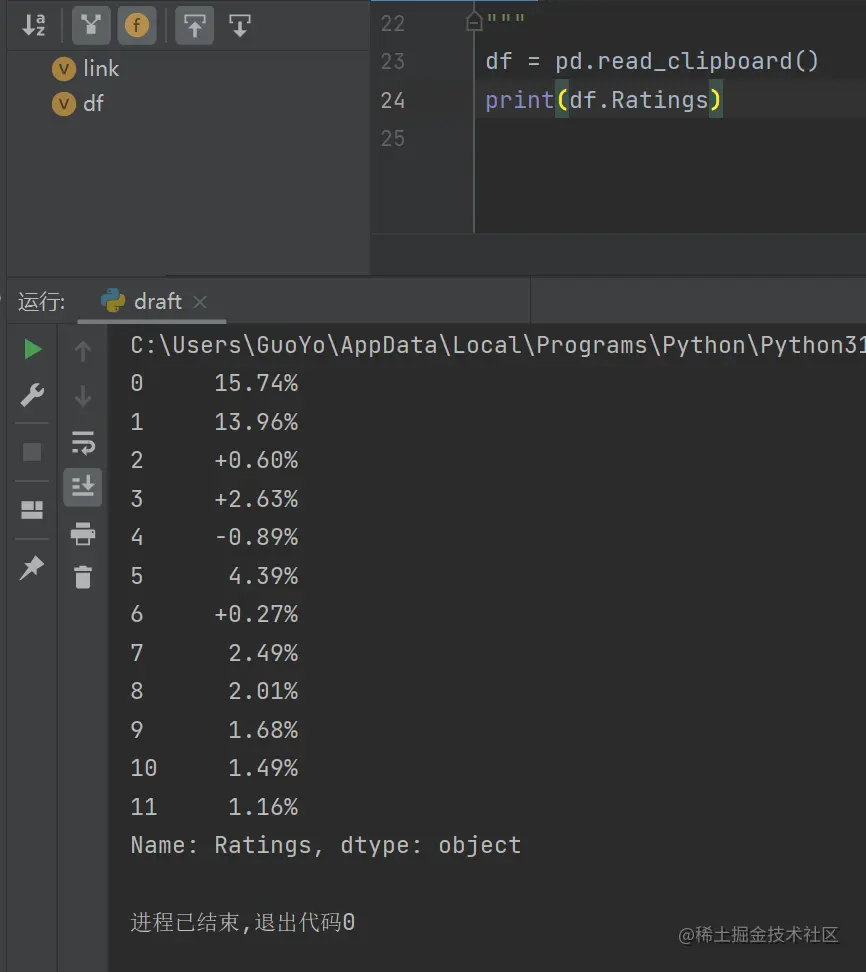Navigate down the stack trace arrow
This screenshot has height=972, width=866.
click(83, 396)
